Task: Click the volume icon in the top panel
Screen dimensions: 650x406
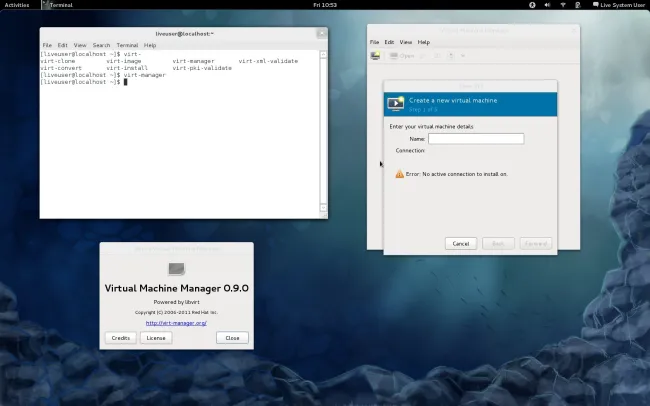Action: point(547,5)
